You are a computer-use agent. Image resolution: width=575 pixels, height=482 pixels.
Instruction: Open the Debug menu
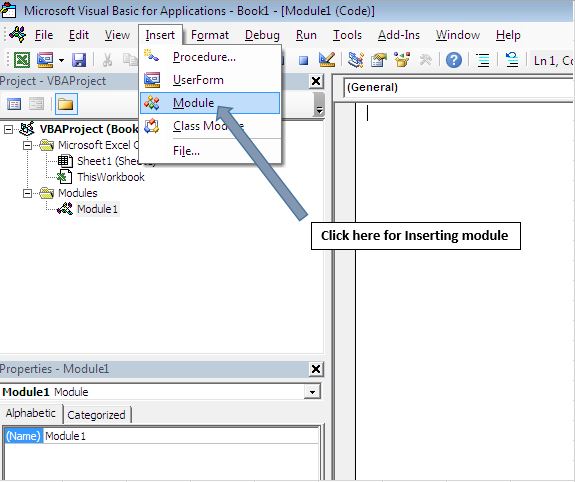(262, 35)
